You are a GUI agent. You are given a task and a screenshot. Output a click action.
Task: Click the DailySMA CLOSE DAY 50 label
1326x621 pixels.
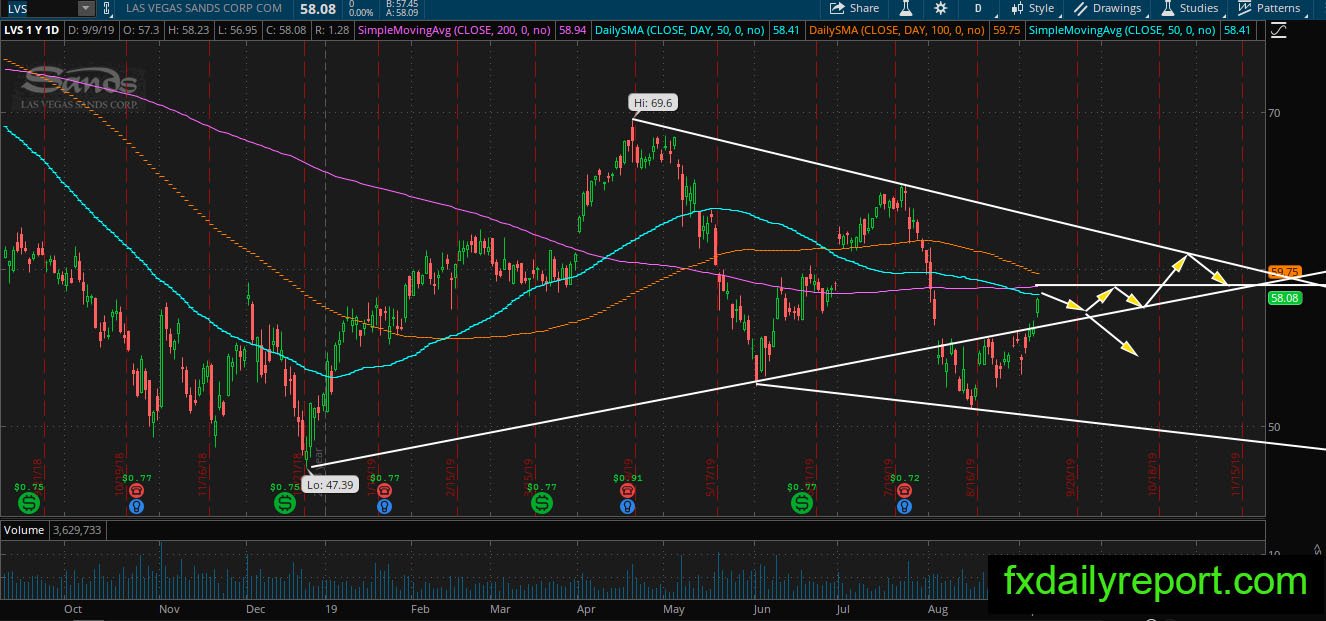pyautogui.click(x=680, y=31)
